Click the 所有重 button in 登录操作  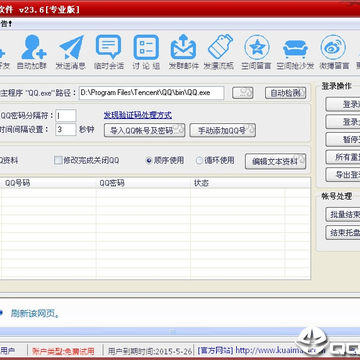point(343,157)
